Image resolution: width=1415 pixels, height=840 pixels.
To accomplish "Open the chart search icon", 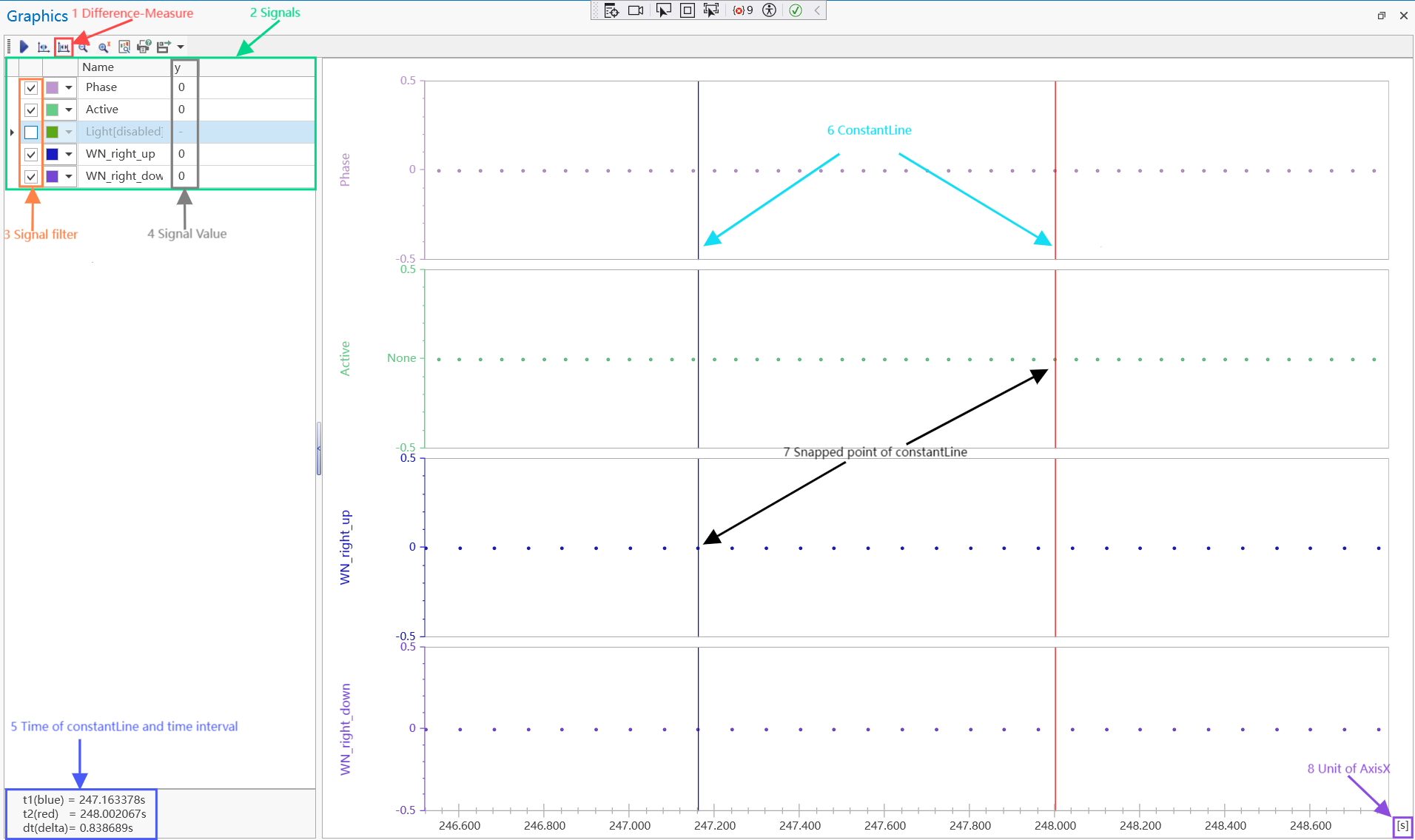I will 124,47.
